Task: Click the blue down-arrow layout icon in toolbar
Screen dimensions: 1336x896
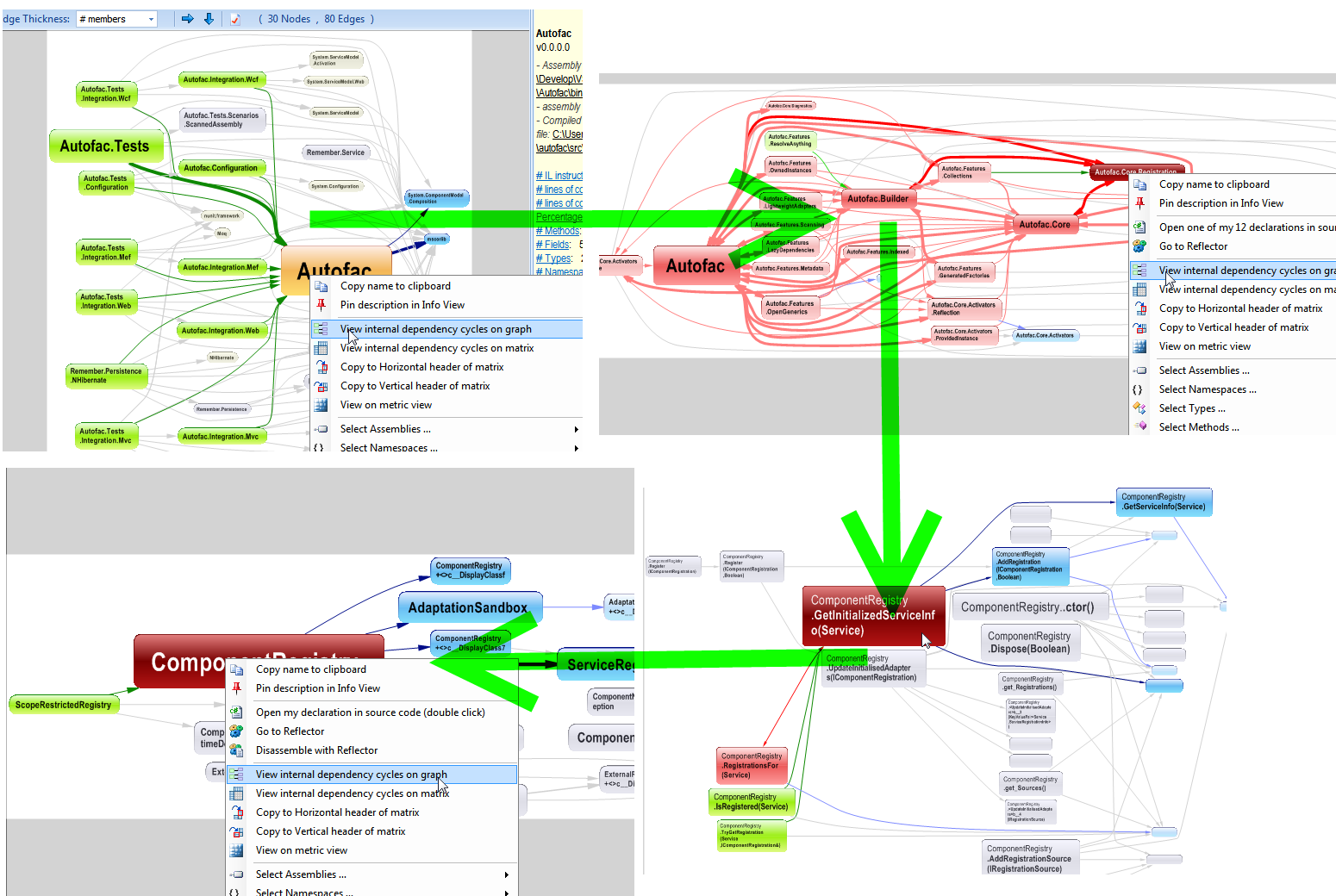Action: (209, 19)
